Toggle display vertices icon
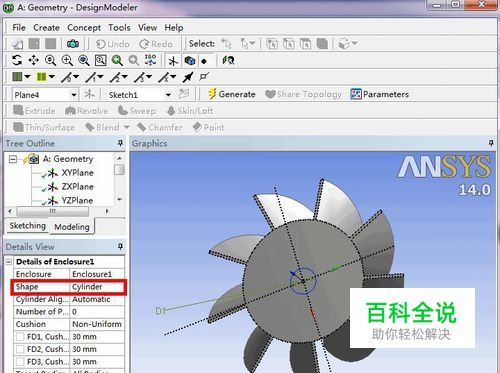The width and height of the screenshot is (500, 373). coord(204,77)
